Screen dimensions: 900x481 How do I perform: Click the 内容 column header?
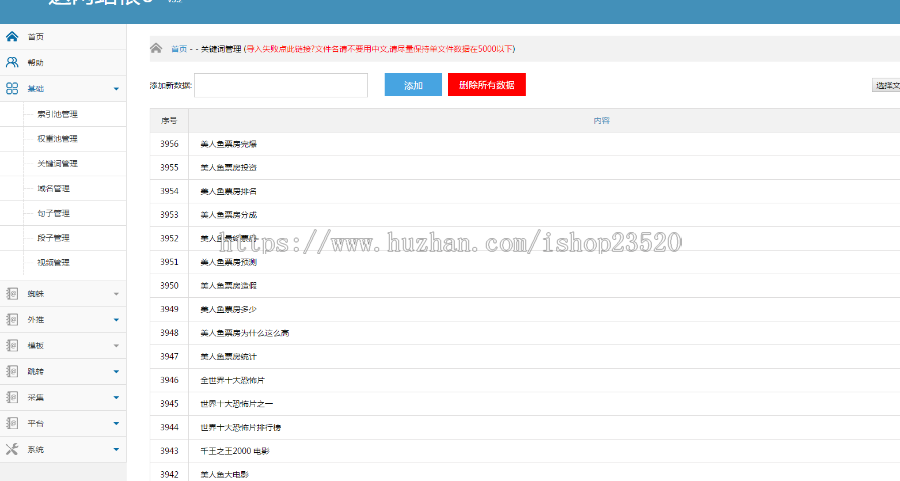point(602,121)
